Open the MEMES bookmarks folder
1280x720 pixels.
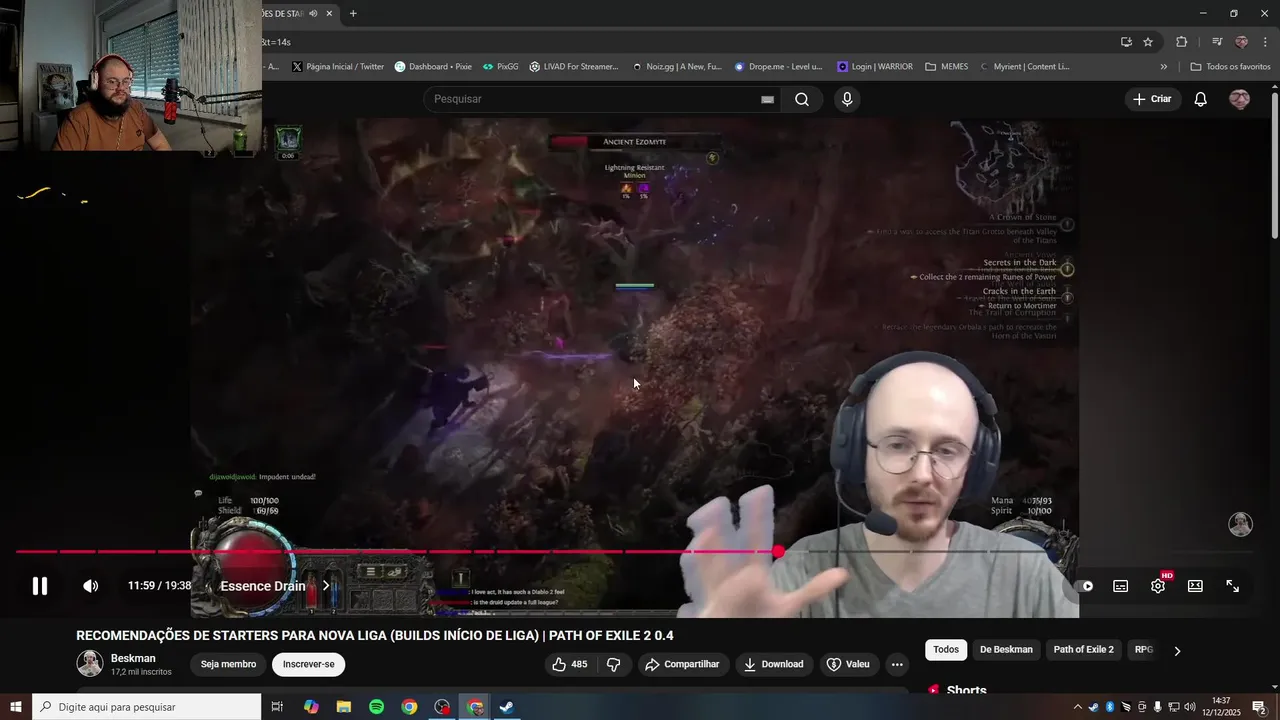point(947,67)
